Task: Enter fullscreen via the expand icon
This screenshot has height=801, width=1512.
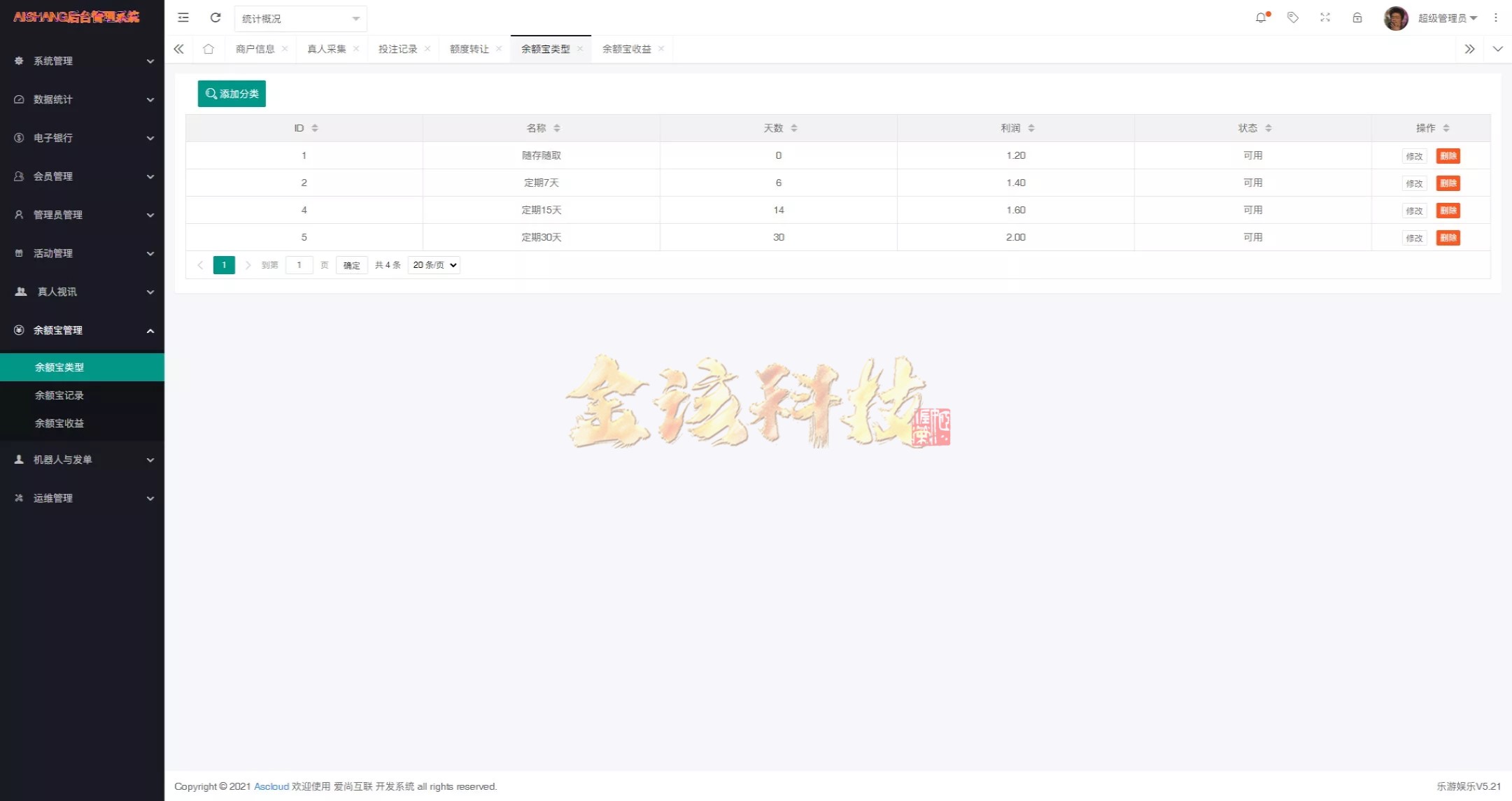Action: pyautogui.click(x=1325, y=17)
